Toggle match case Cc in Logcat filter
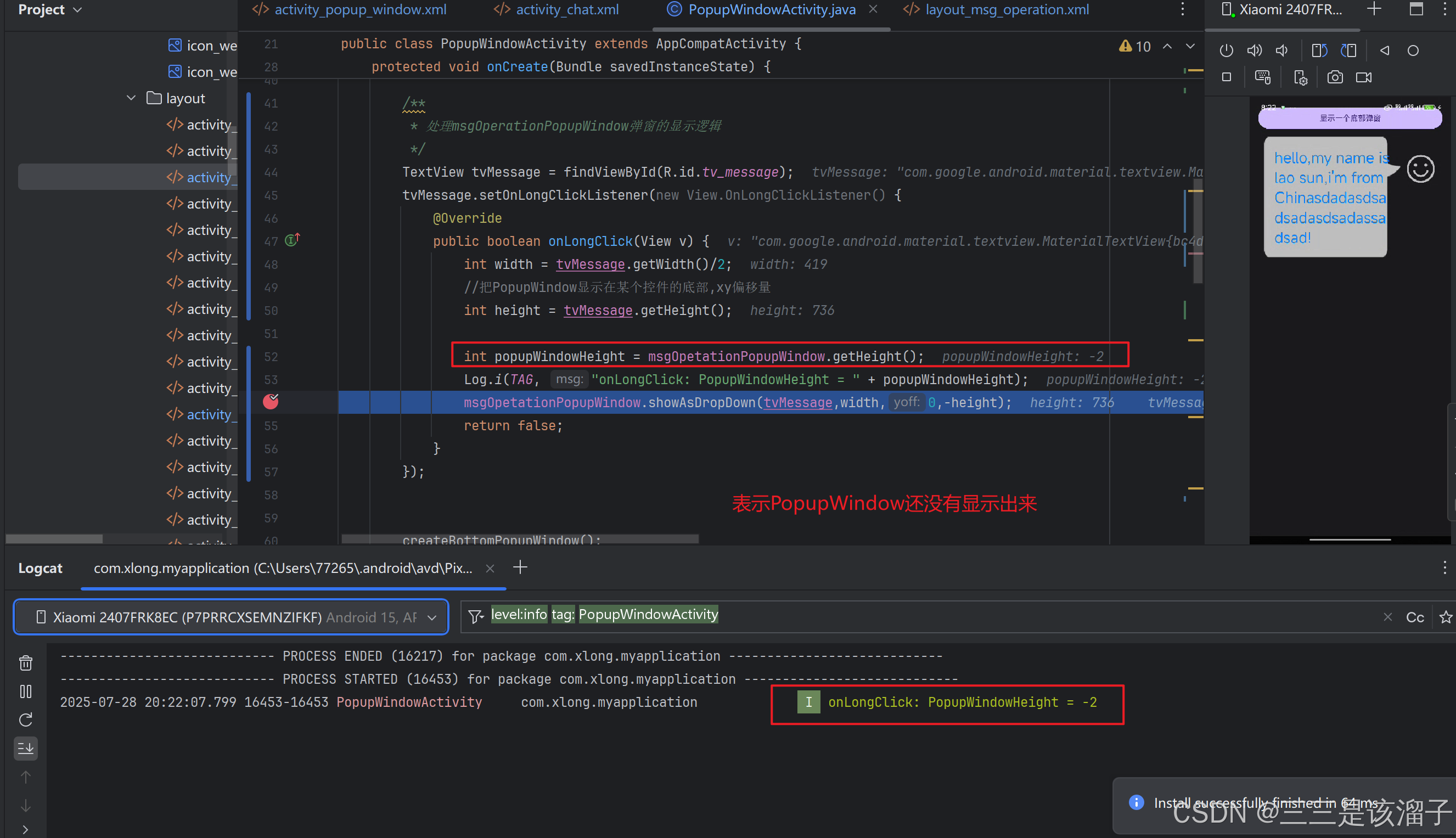Screen dimensions: 1456x838 coord(1414,617)
